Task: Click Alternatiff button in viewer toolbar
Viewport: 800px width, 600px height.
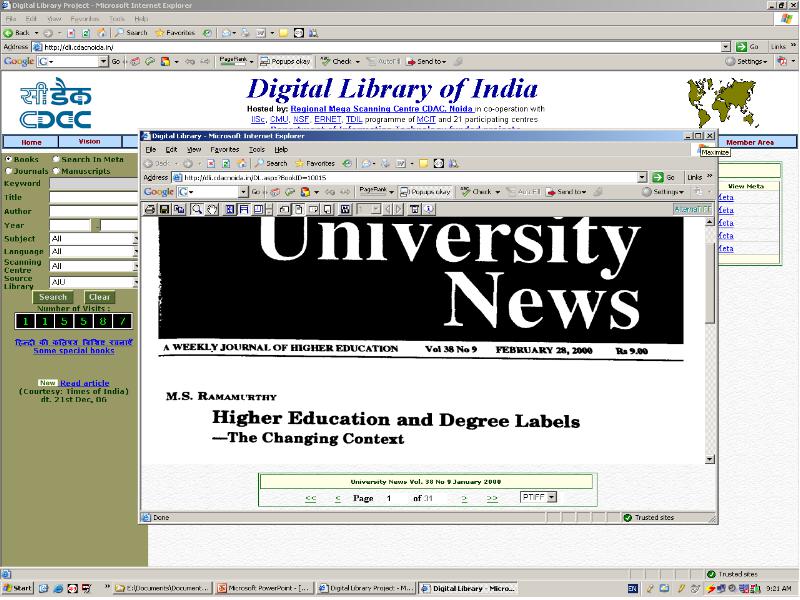Action: coord(692,210)
